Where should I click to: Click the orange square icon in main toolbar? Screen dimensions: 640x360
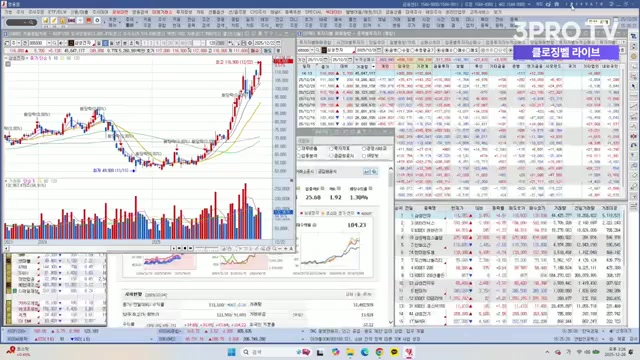[89, 20]
